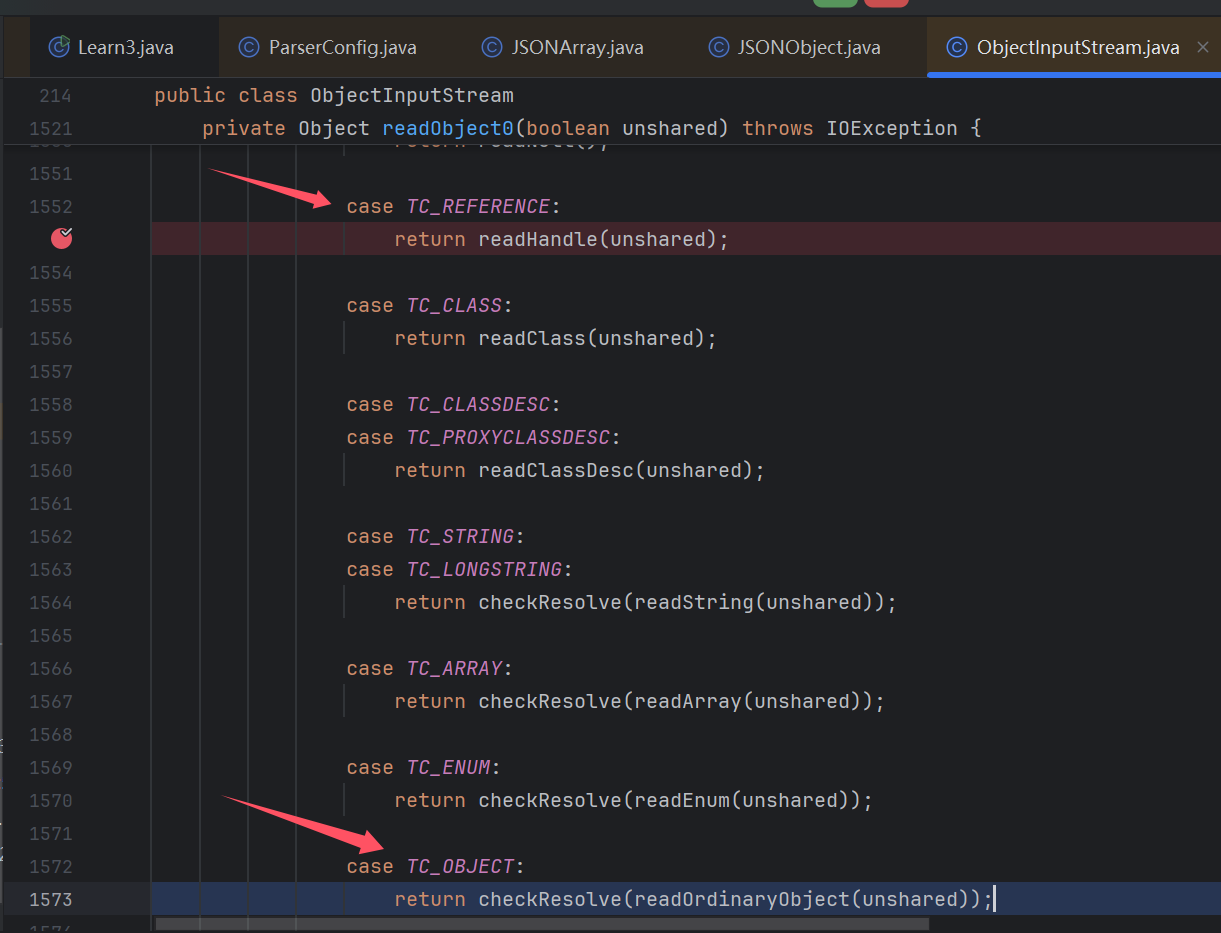Click line number 1521 in the gutter

(x=50, y=128)
